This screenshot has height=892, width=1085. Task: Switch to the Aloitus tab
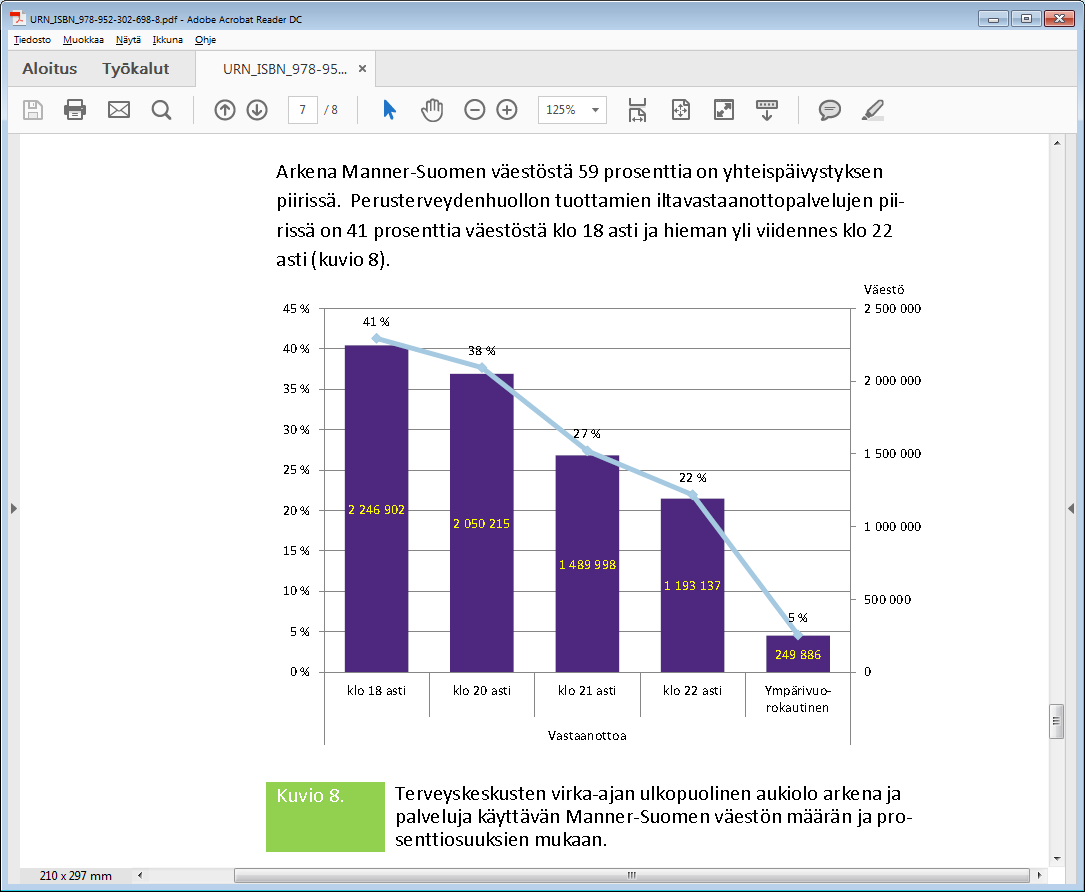50,69
